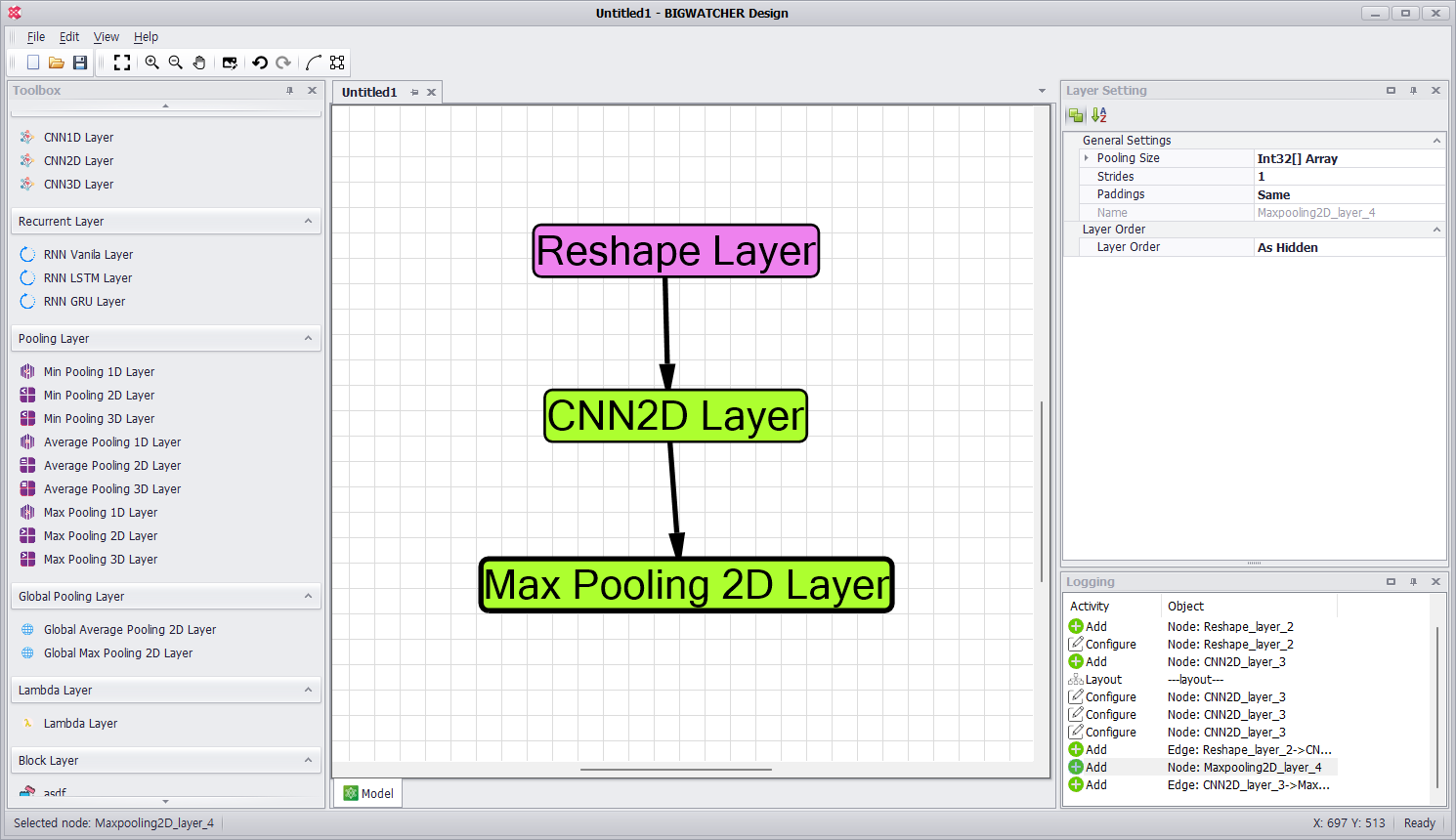This screenshot has height=840, width=1456.
Task: Sort layer properties alphabetically
Action: coord(1099,115)
